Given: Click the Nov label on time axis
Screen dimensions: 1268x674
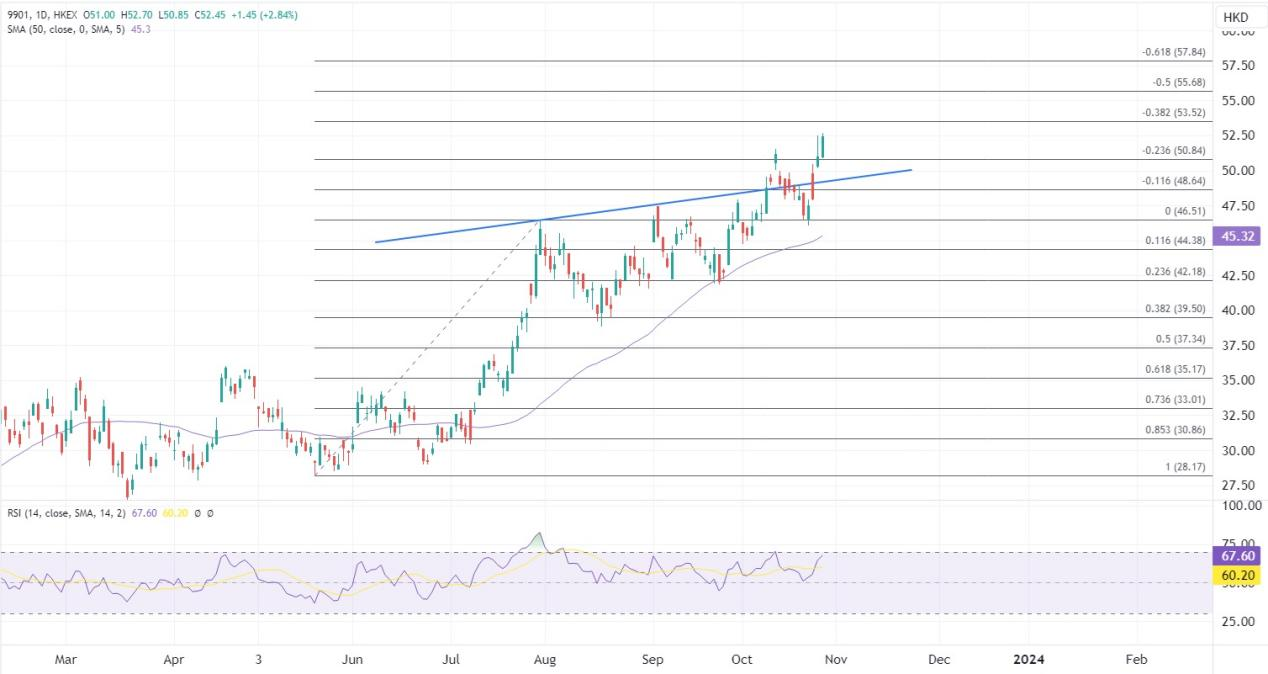Looking at the screenshot, I should (x=836, y=660).
